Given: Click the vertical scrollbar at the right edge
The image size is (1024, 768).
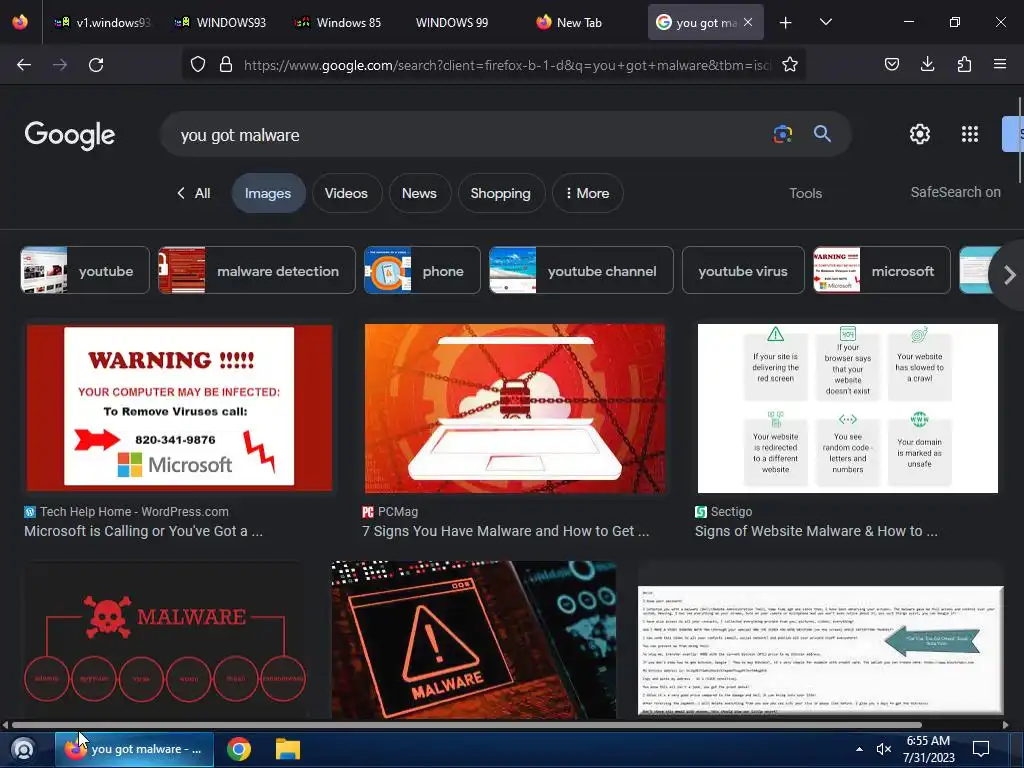Looking at the screenshot, I should [x=1019, y=140].
